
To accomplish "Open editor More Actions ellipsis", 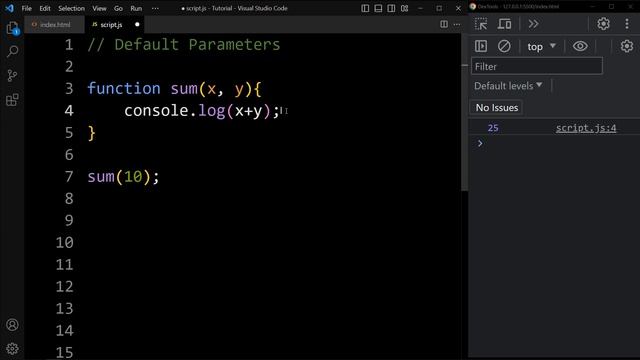I will click(457, 24).
